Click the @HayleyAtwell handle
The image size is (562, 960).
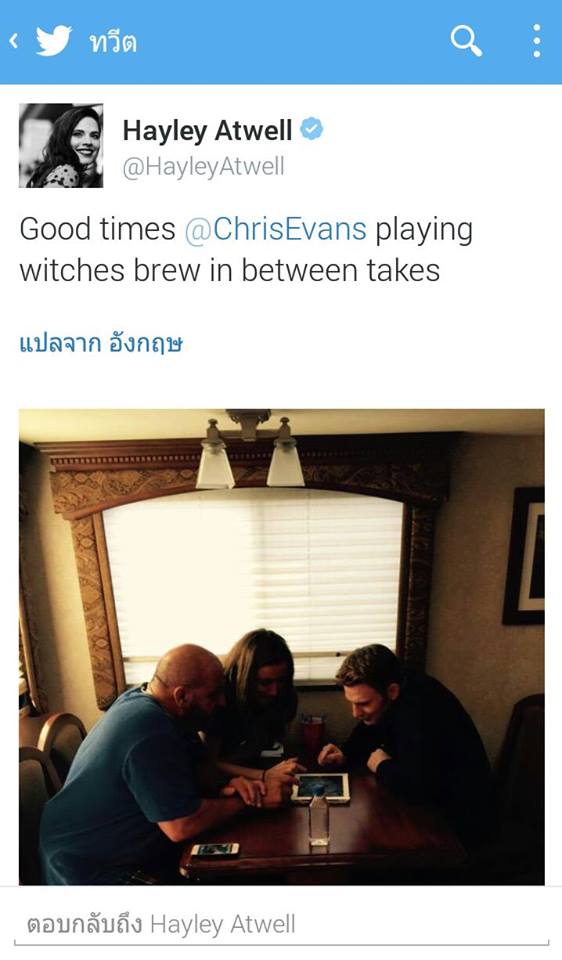click(203, 167)
